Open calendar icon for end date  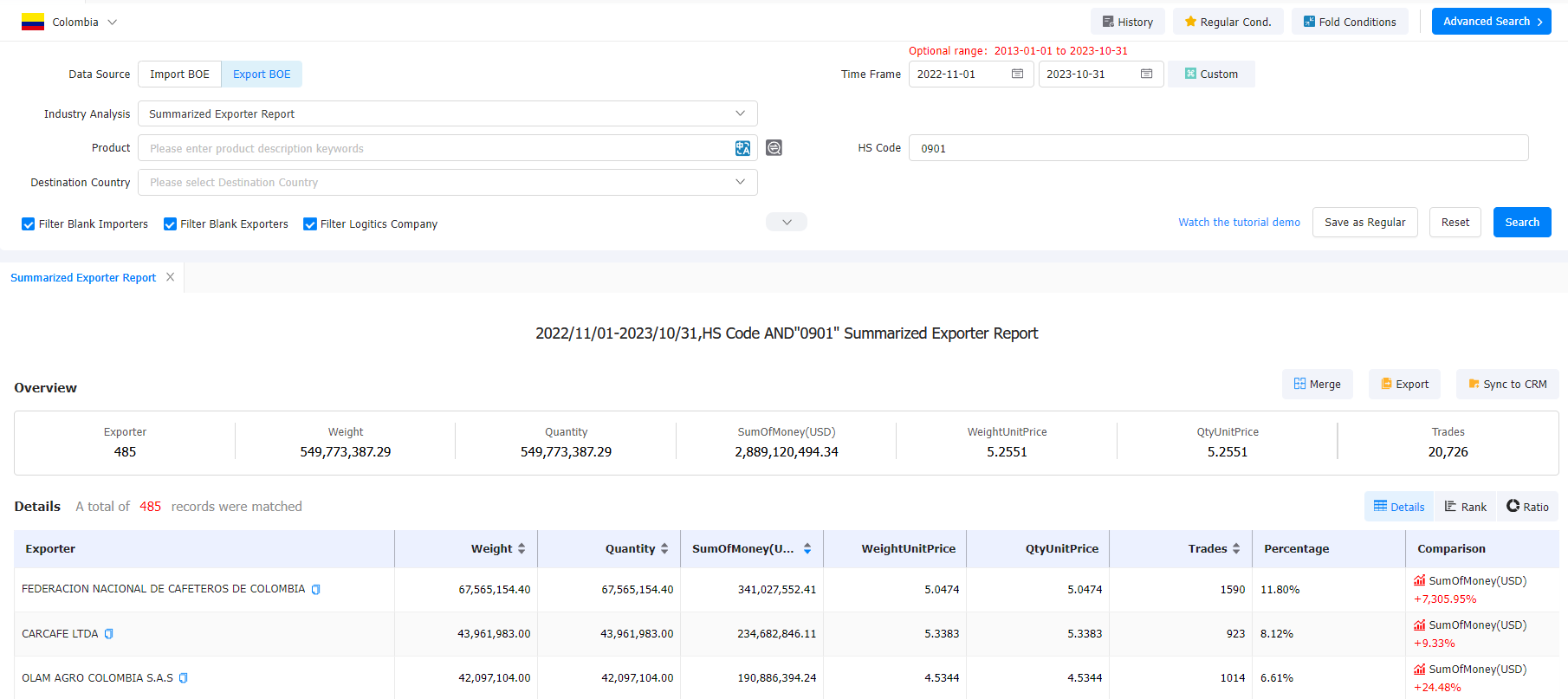click(x=1147, y=74)
